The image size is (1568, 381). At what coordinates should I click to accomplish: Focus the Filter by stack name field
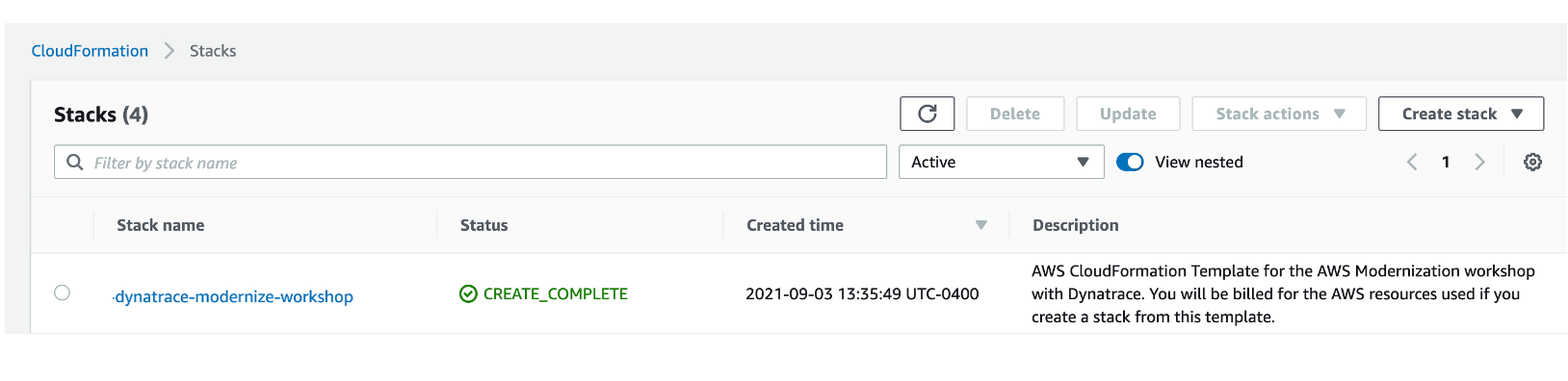tap(470, 162)
